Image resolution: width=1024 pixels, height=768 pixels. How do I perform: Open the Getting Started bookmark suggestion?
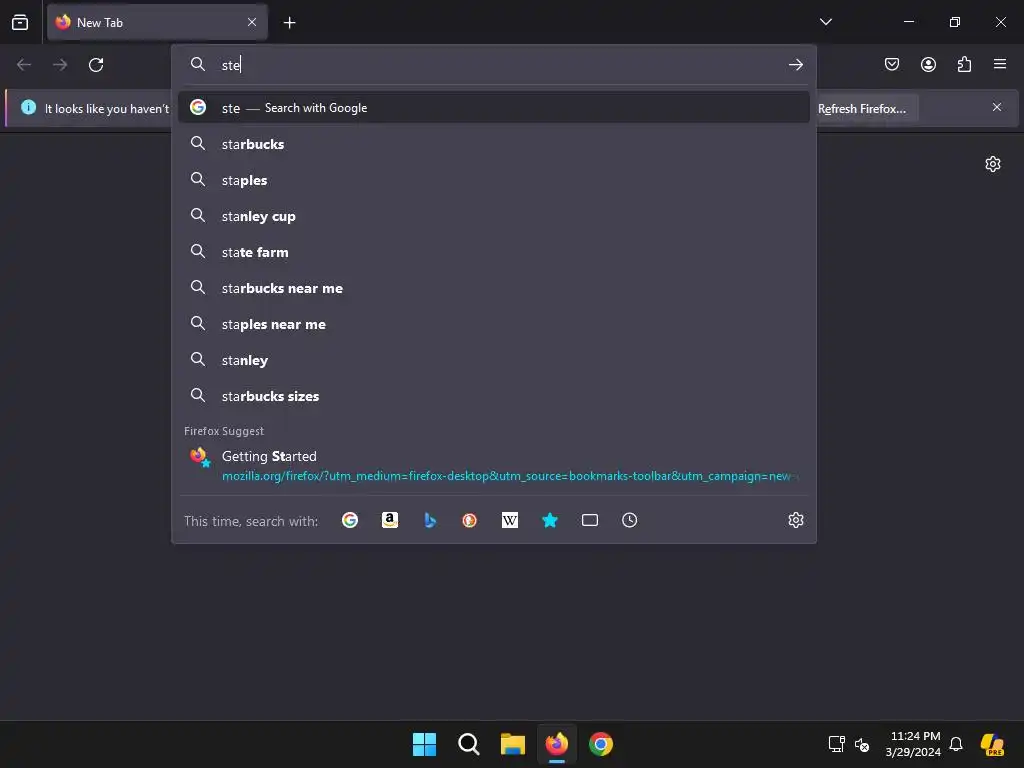(x=494, y=465)
